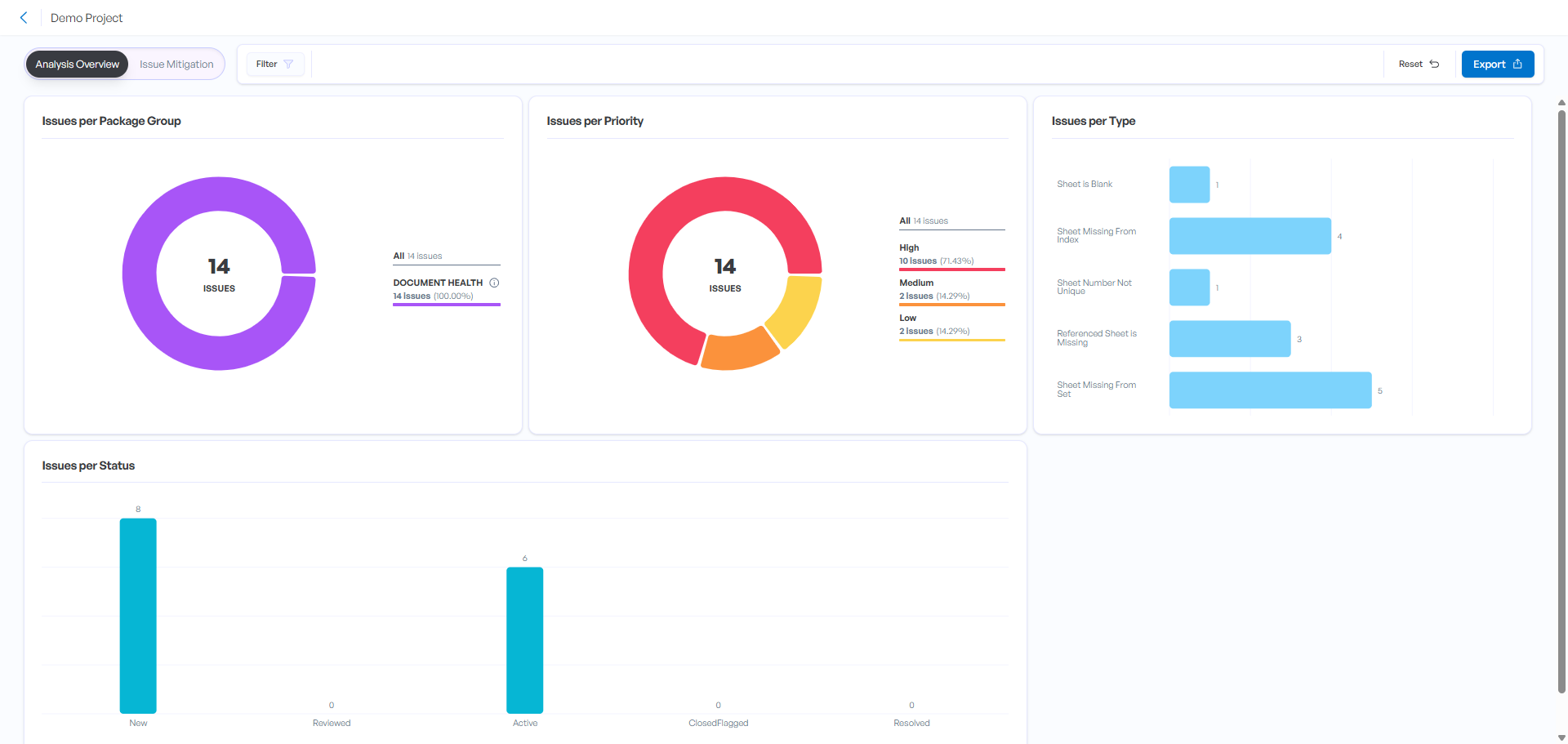Click the share icon inside the Export button
Viewport: 1568px width, 744px height.
tap(1517, 64)
